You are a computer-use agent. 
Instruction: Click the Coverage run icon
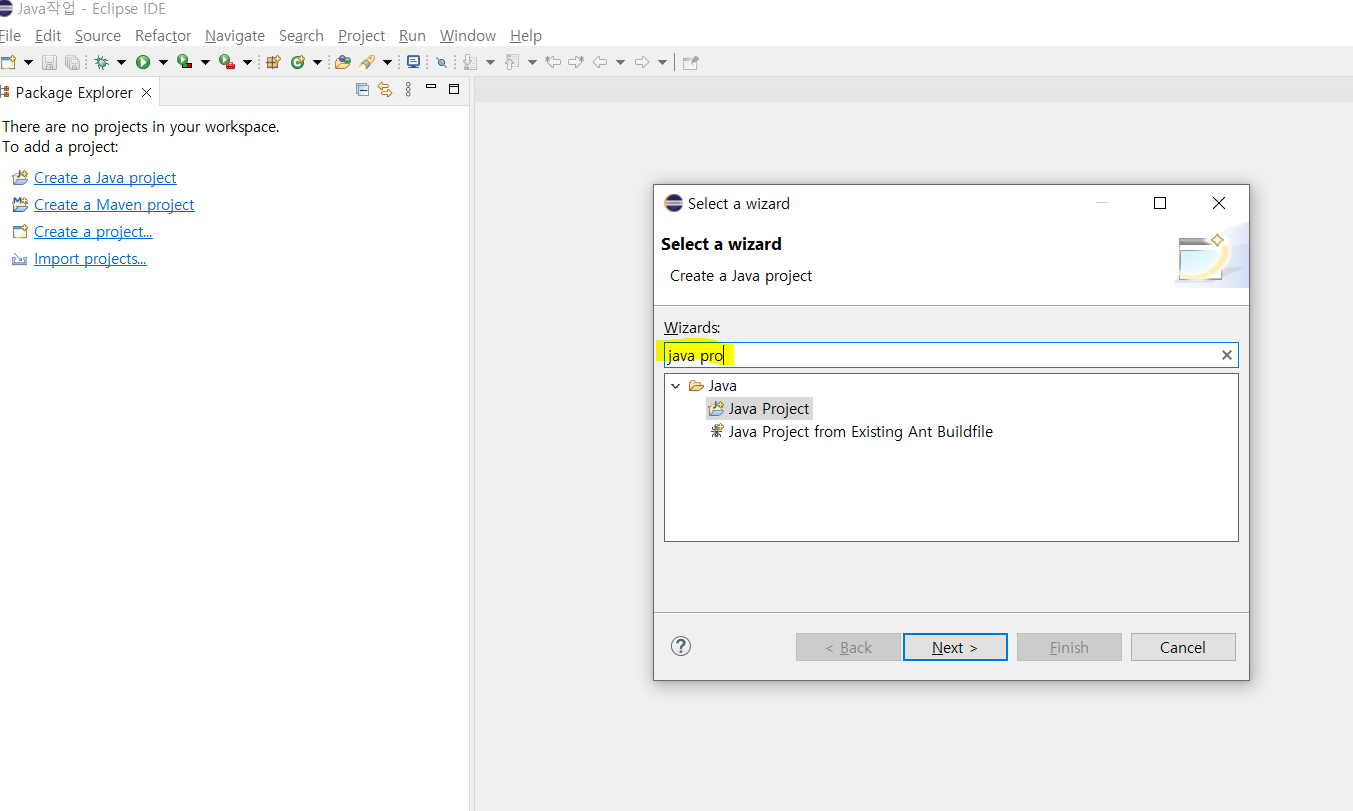tap(184, 62)
